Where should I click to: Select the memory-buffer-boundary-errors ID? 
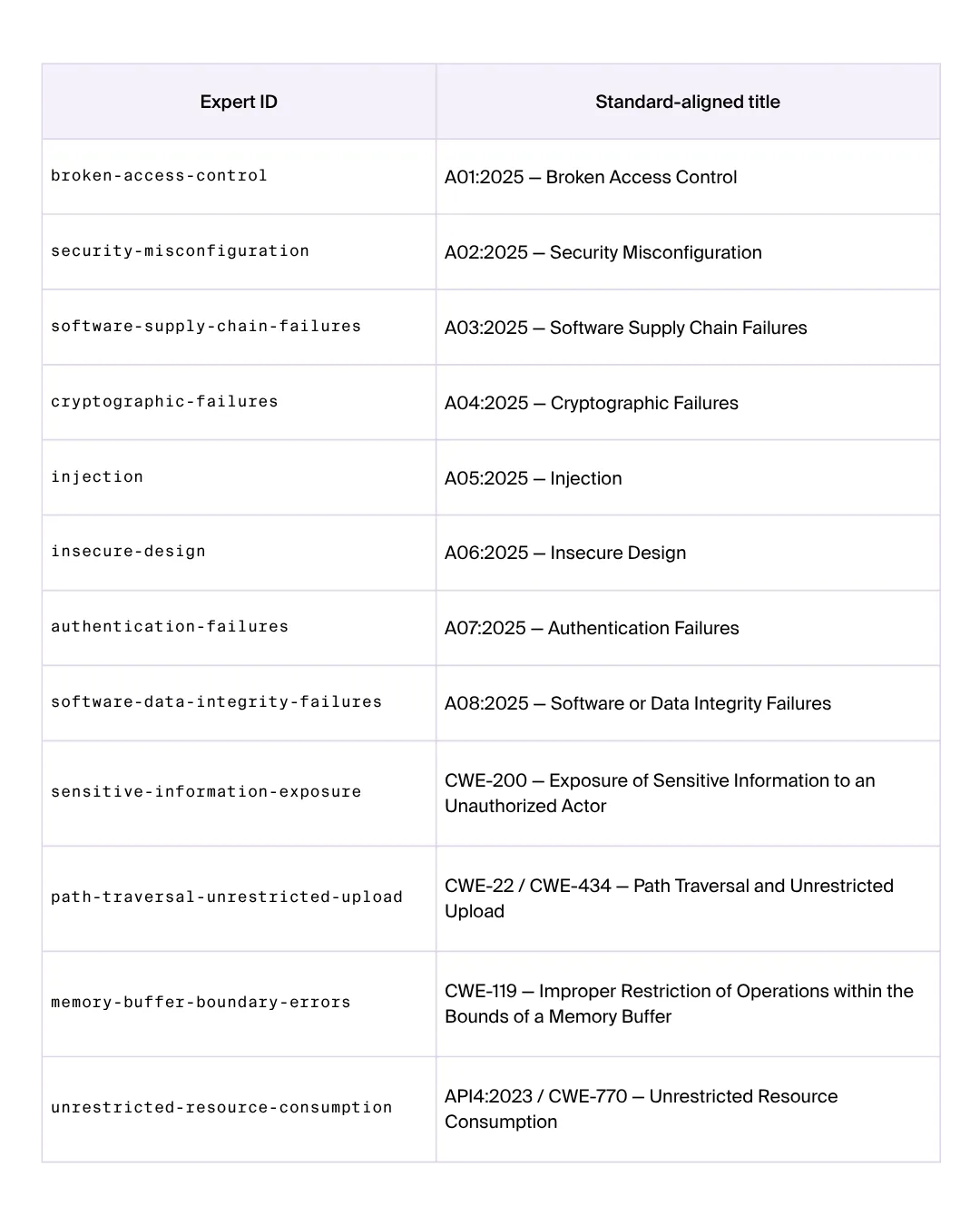pos(201,1003)
